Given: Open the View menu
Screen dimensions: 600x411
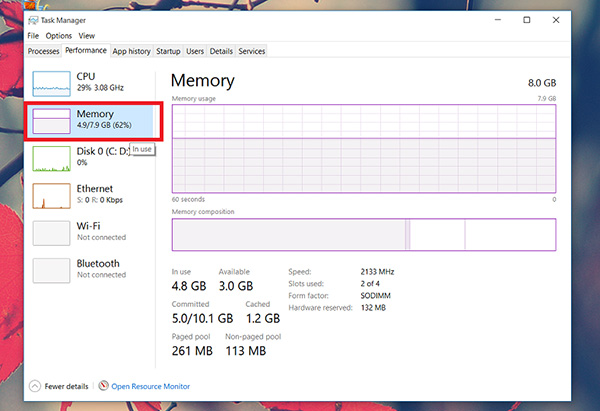Looking at the screenshot, I should pyautogui.click(x=87, y=36).
